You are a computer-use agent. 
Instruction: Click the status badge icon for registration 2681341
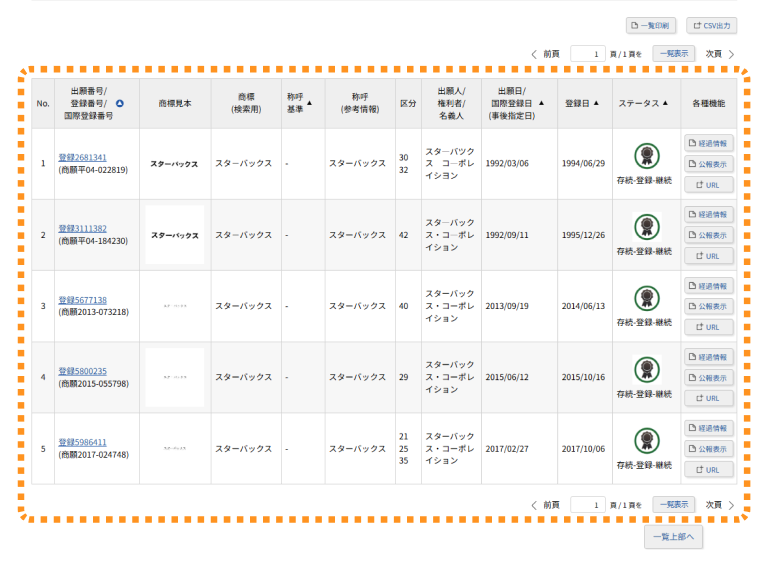click(x=646, y=155)
